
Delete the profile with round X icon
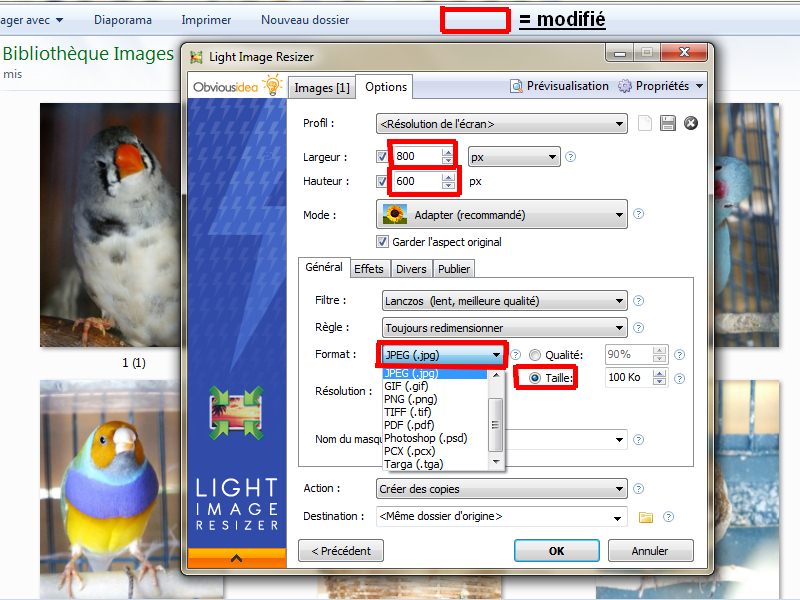(690, 123)
